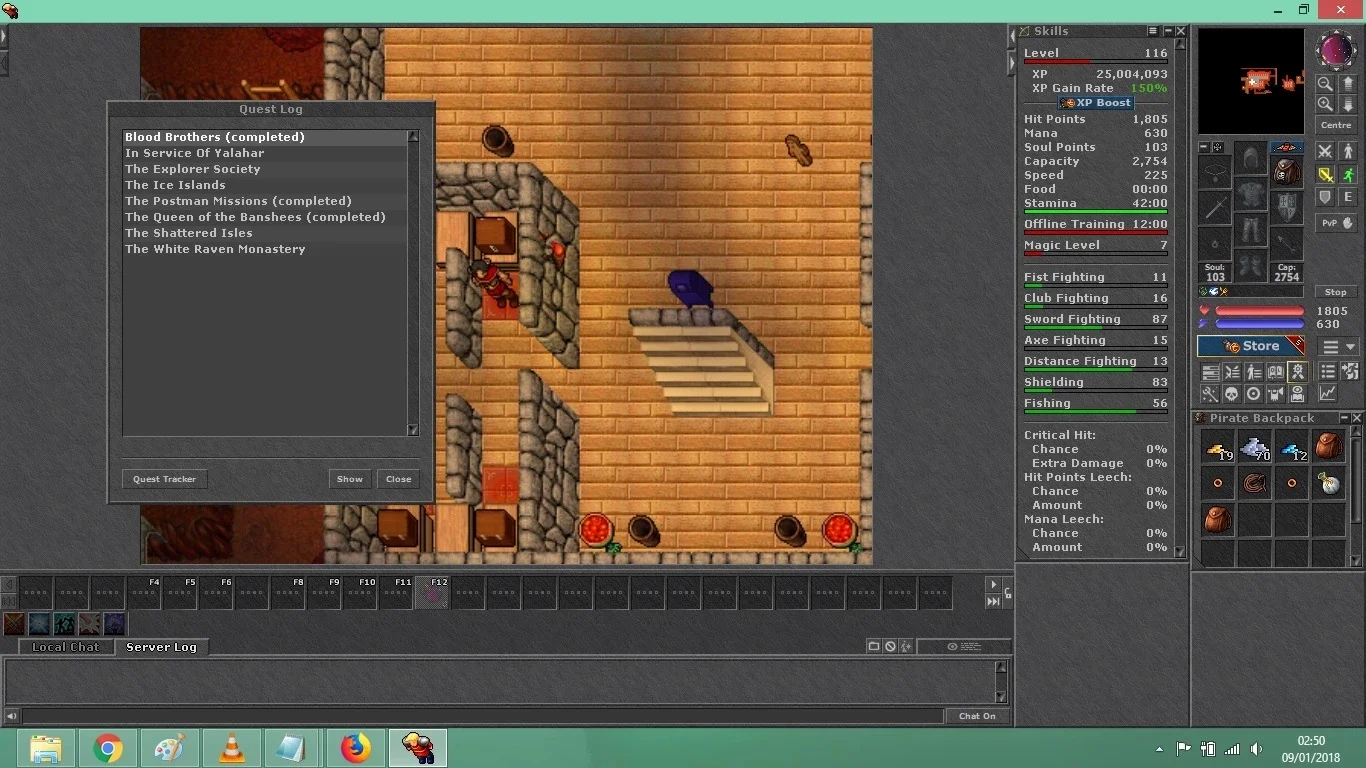Click the chat message input field

tap(483, 716)
